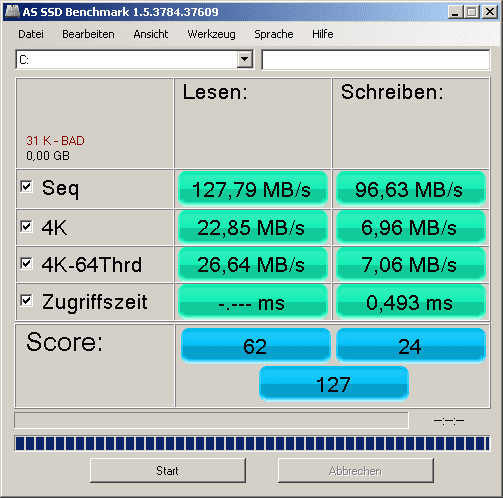Close the AS SSD Benchmark window
The height and width of the screenshot is (498, 503).
coord(490,12)
